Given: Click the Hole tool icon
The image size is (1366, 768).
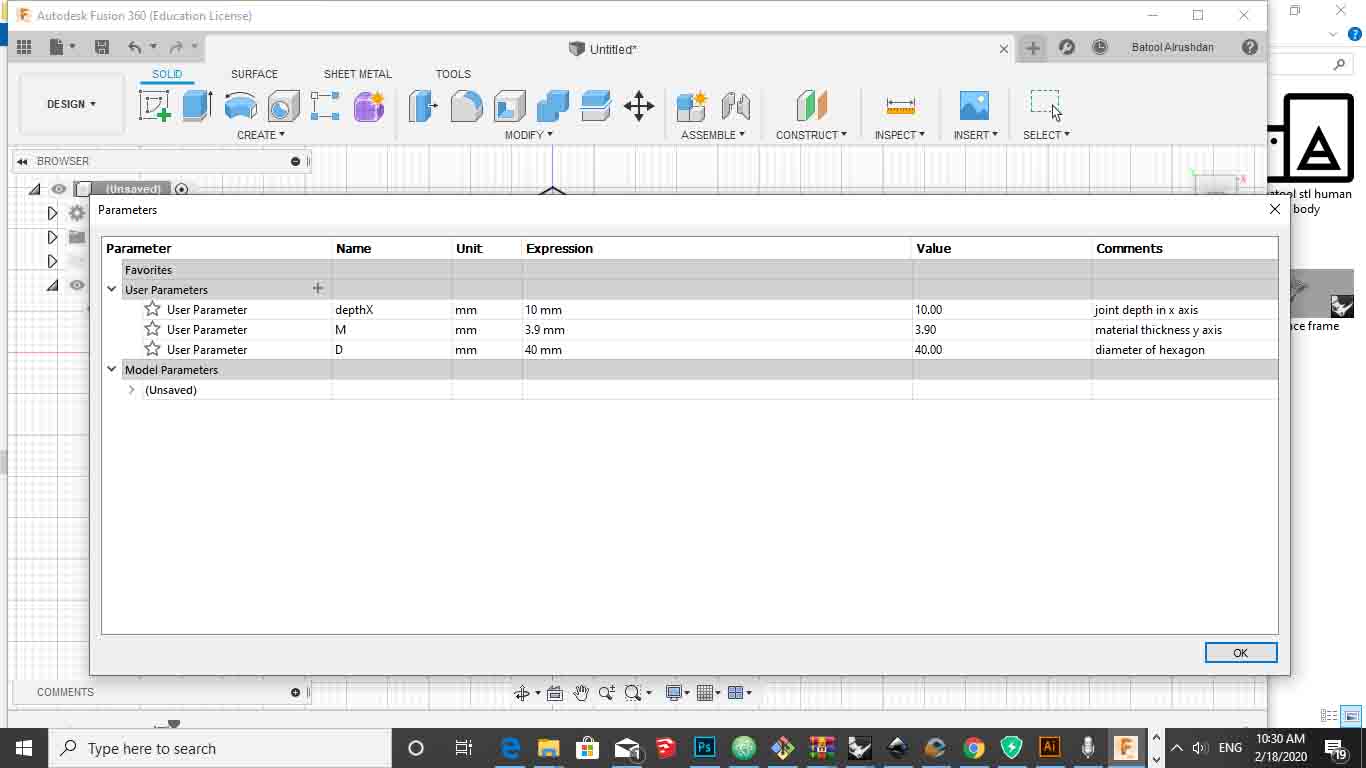Looking at the screenshot, I should point(283,105).
